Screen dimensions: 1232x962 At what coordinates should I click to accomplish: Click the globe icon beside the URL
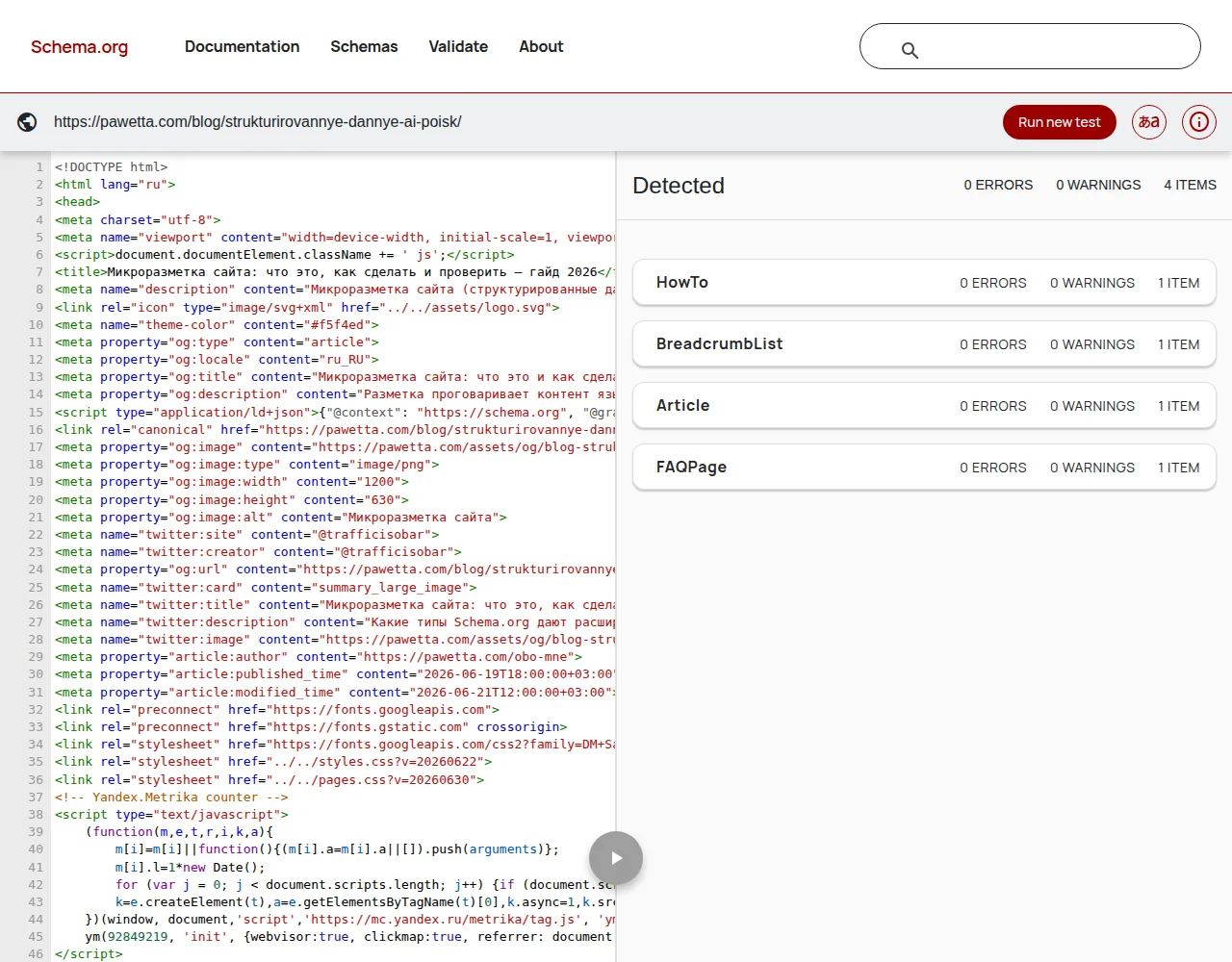click(27, 122)
